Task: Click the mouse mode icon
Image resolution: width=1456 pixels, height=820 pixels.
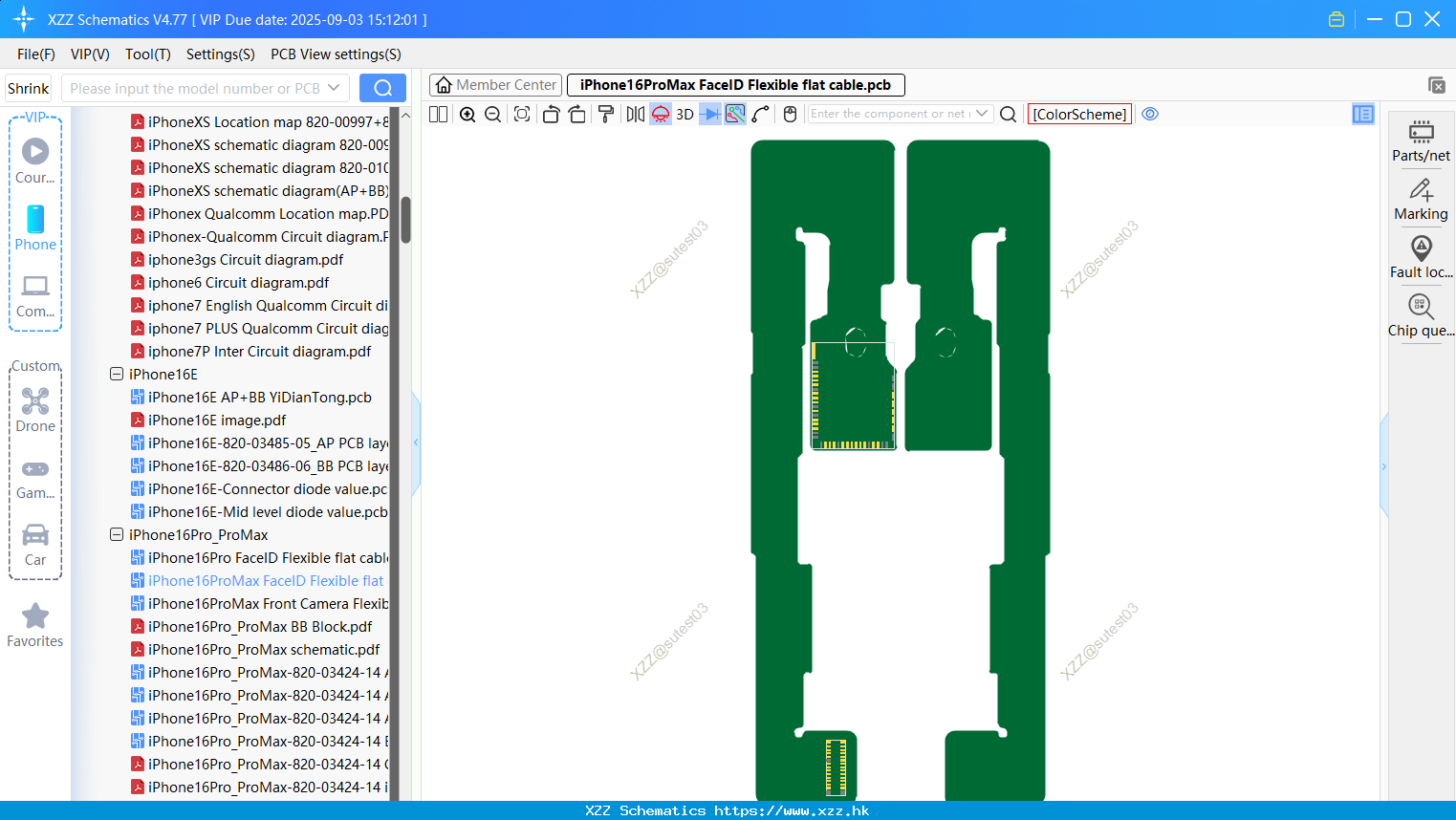Action: 790,114
